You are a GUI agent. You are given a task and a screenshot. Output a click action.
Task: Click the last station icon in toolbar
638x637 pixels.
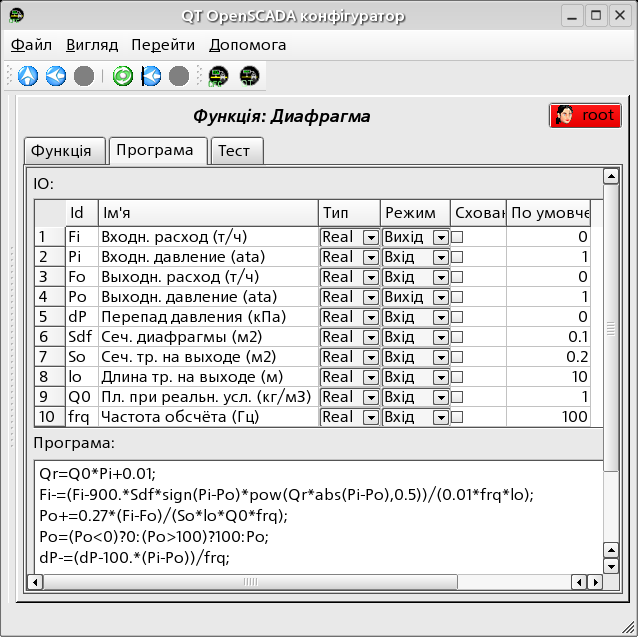coord(249,76)
